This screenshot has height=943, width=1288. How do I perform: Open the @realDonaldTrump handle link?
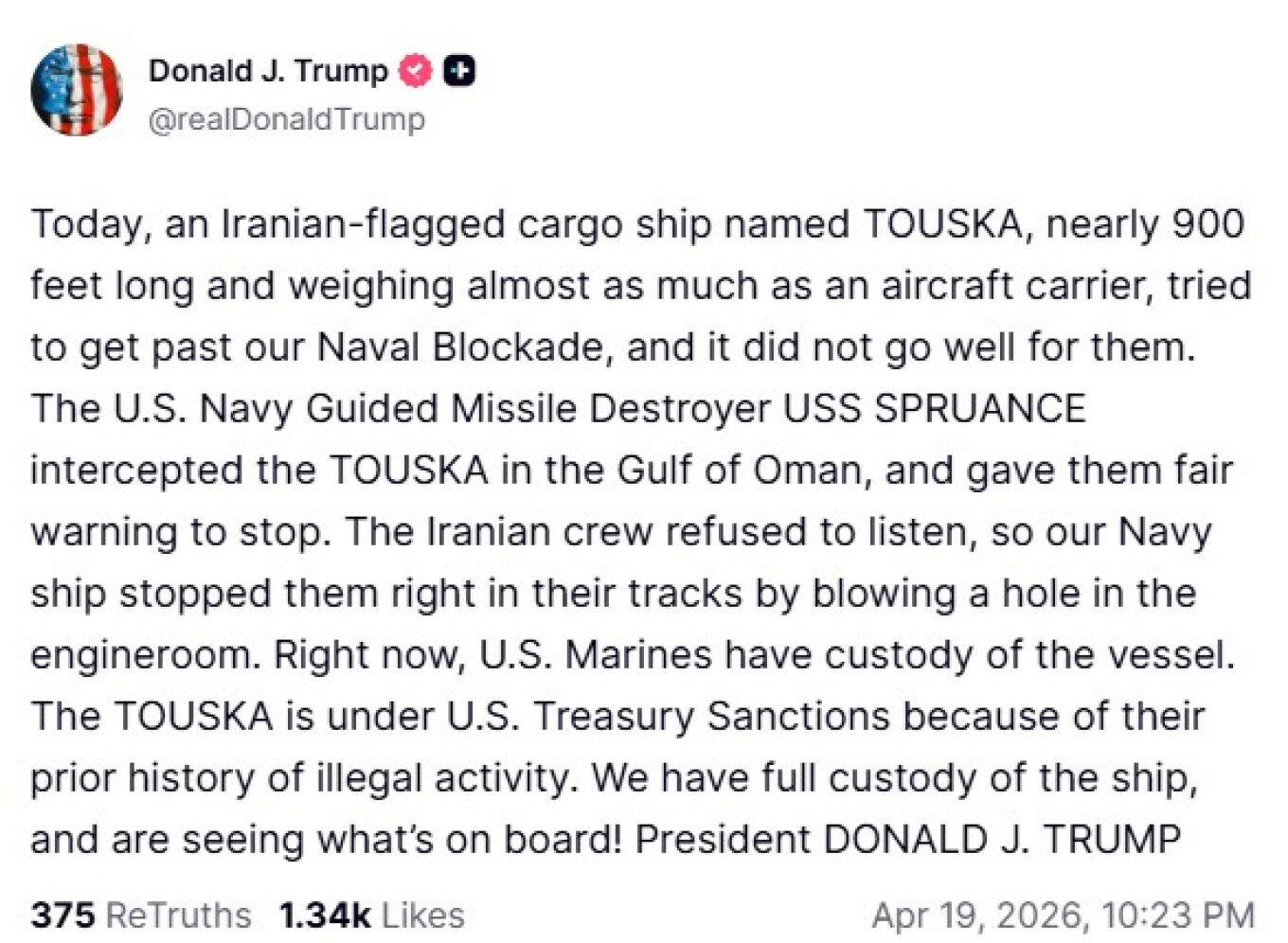coord(286,119)
